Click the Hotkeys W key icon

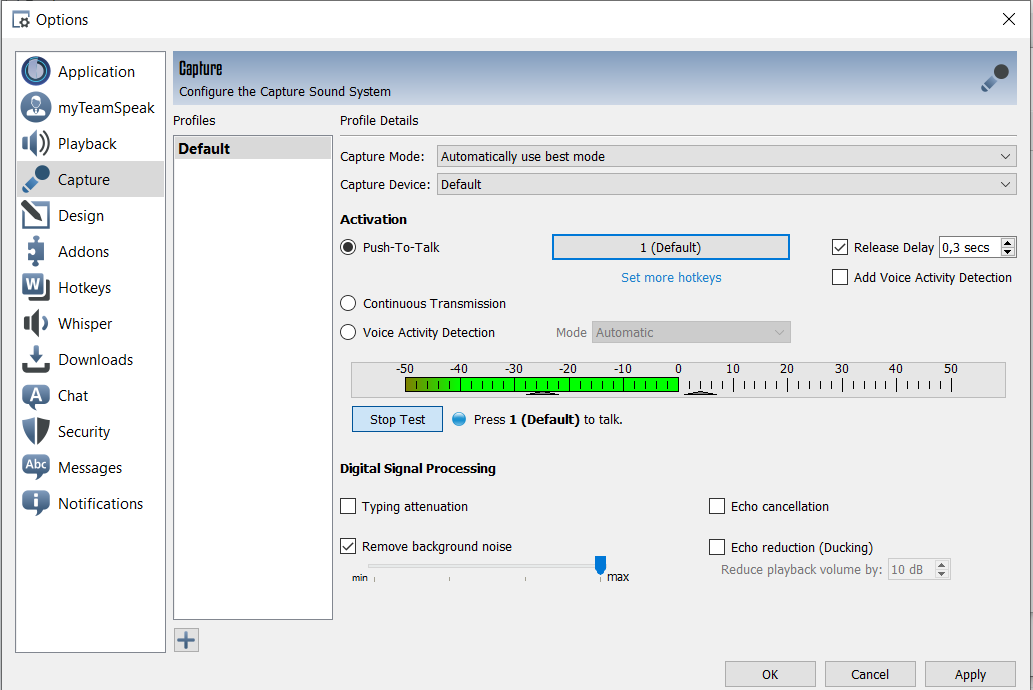36,287
